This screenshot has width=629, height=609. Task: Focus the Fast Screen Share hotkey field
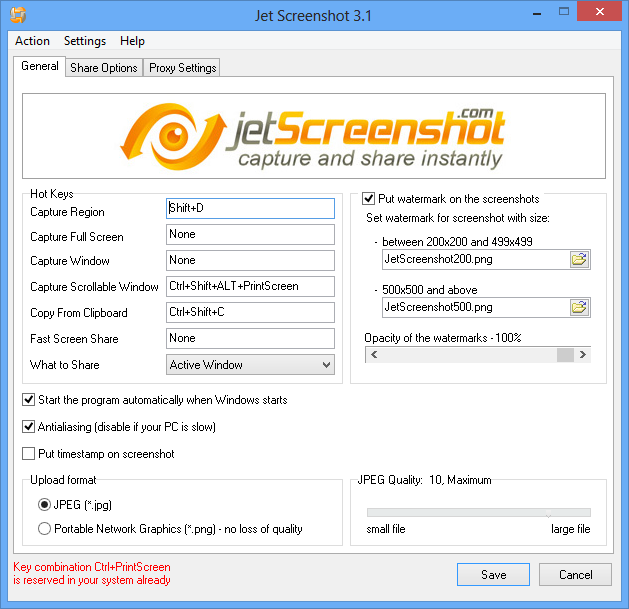click(x=250, y=339)
